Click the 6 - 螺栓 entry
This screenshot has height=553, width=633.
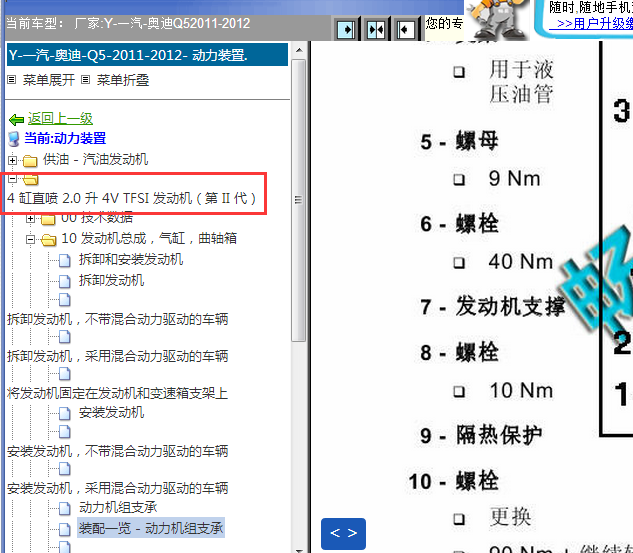(x=459, y=224)
